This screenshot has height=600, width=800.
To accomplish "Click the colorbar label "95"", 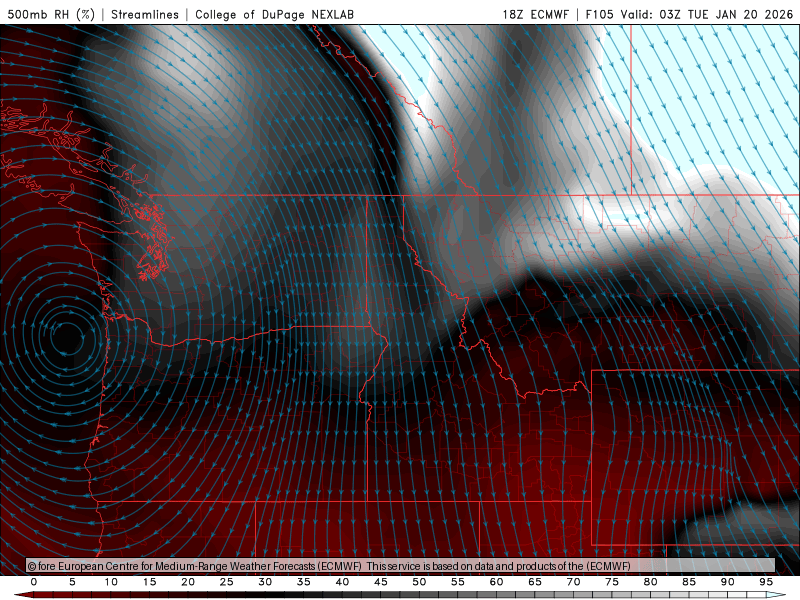I will click(766, 582).
